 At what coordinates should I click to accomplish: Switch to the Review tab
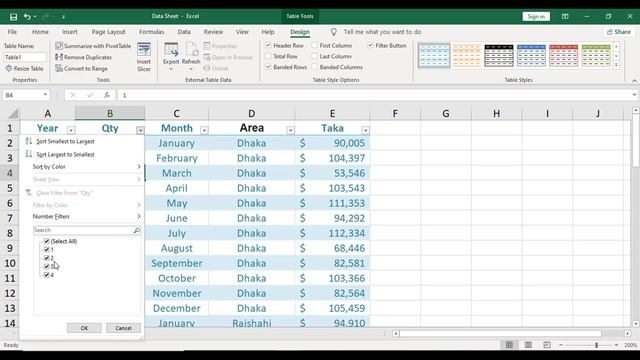tap(213, 32)
